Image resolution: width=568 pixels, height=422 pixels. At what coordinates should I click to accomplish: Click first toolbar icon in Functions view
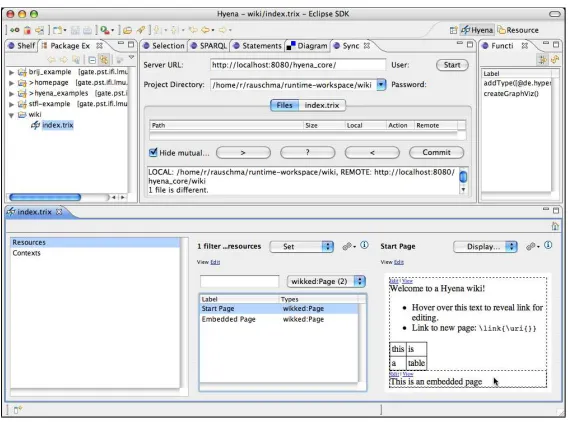tap(542, 60)
